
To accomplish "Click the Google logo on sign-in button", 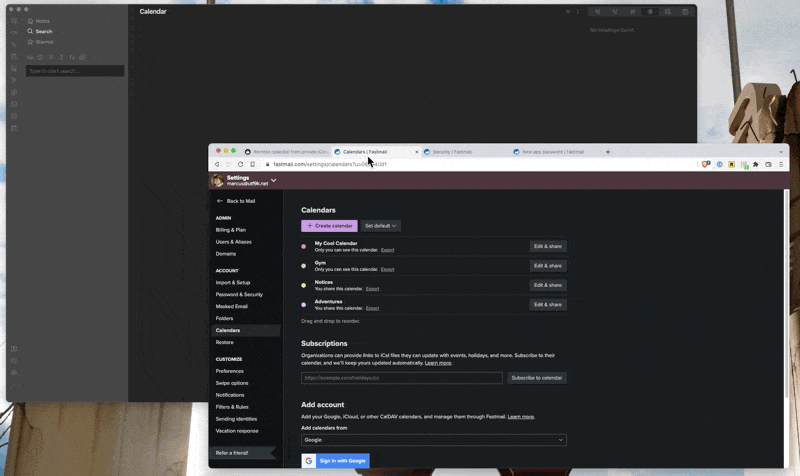I will [x=309, y=461].
